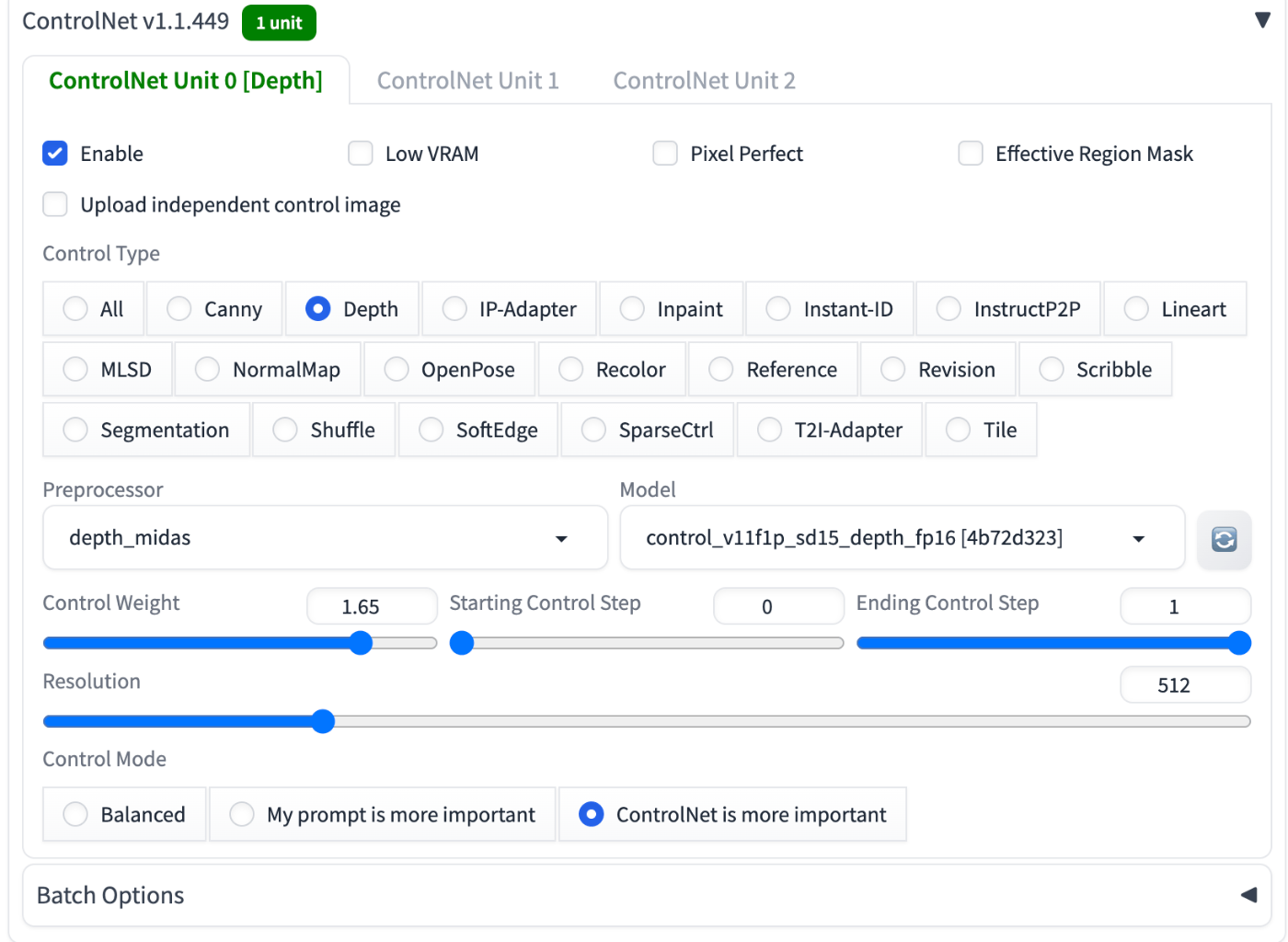
Task: Expand the Batch Options section
Action: pyautogui.click(x=1248, y=895)
